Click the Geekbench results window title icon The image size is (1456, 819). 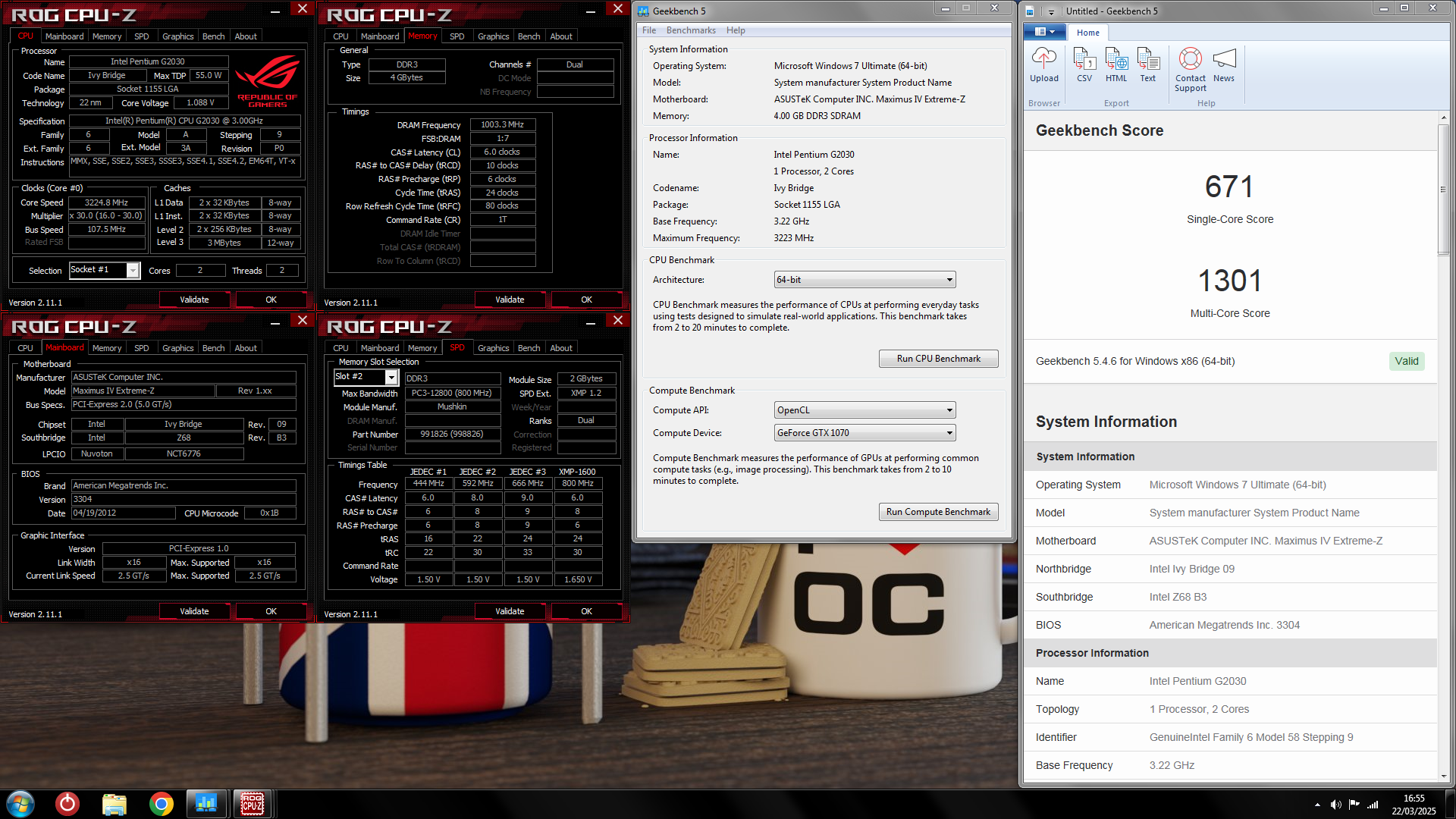1031,11
